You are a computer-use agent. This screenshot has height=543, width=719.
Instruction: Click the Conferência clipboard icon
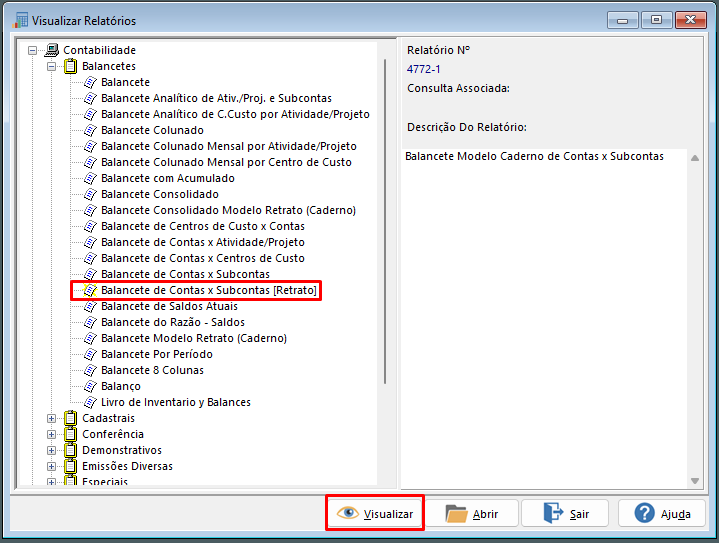pos(70,434)
